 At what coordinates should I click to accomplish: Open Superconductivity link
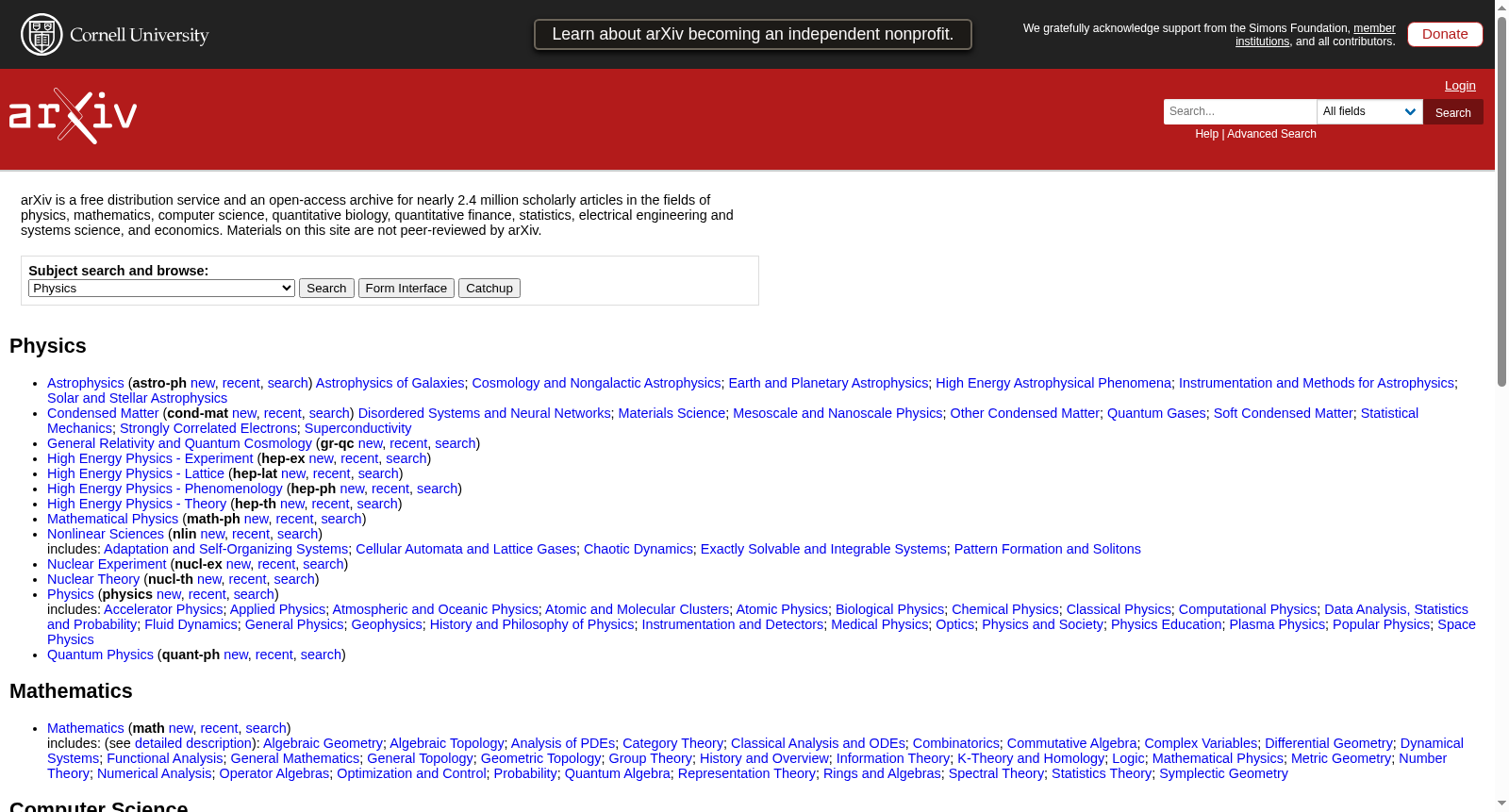358,428
